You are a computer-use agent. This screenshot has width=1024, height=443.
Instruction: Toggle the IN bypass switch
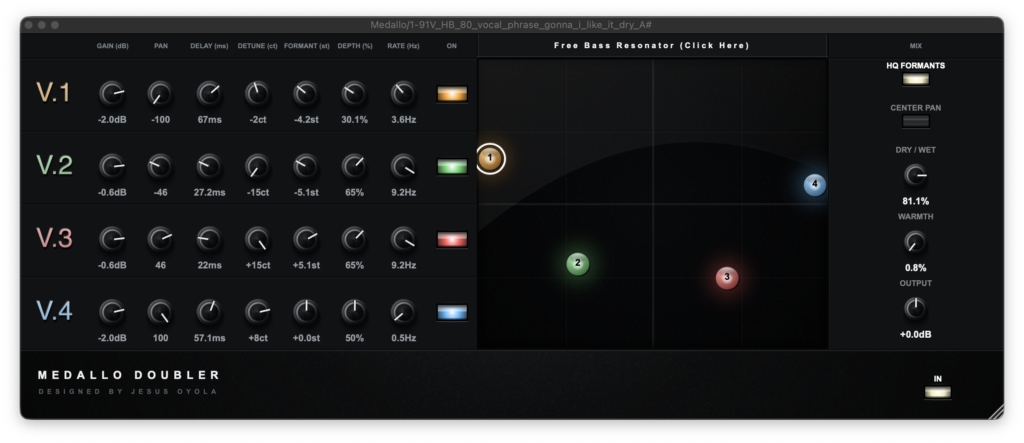coord(938,392)
